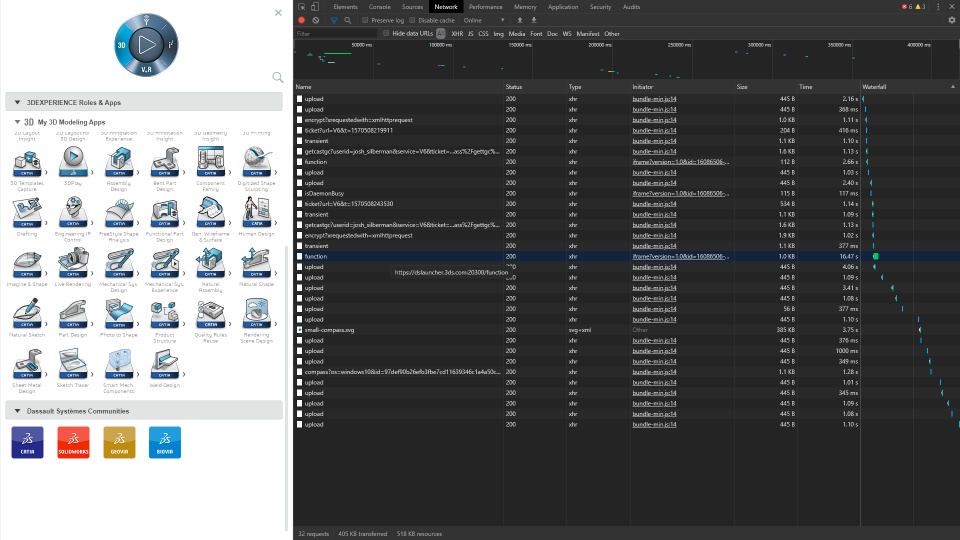Collapse Dassault Systèmes Communities section

[x=17, y=411]
